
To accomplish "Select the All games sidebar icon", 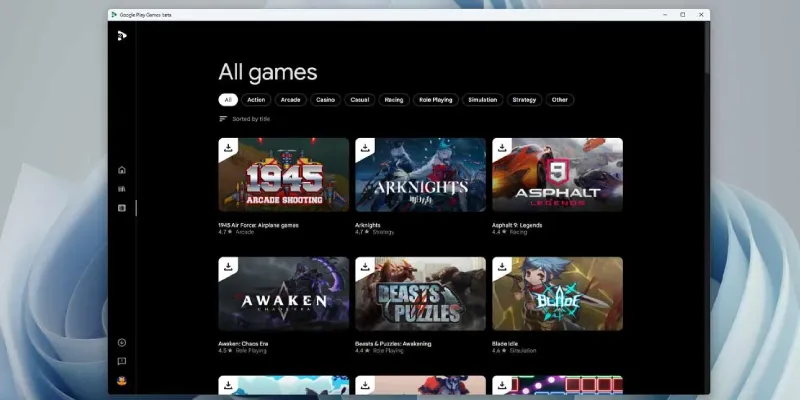I will tap(122, 208).
